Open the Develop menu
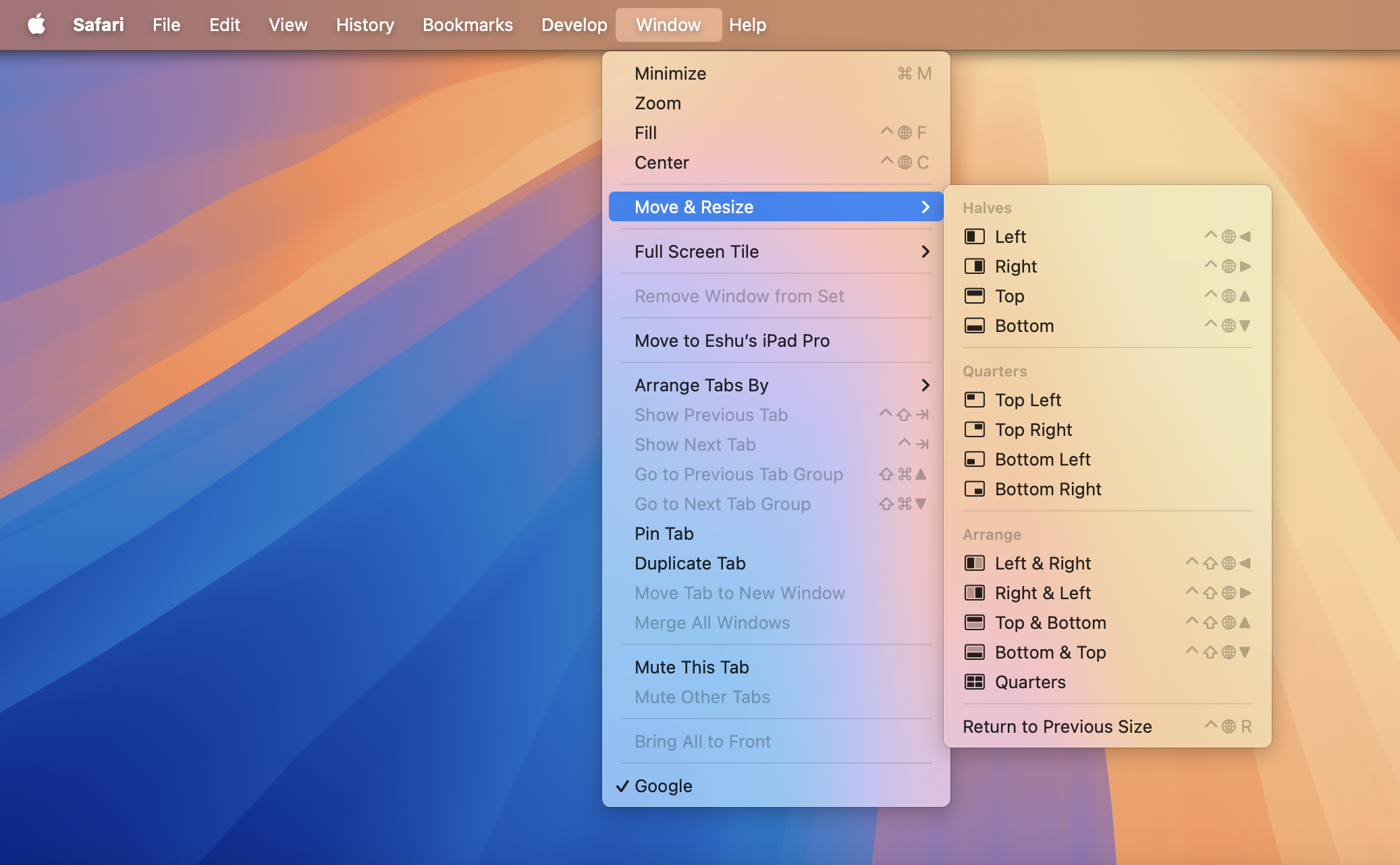Viewport: 1400px width, 865px height. pyautogui.click(x=574, y=25)
